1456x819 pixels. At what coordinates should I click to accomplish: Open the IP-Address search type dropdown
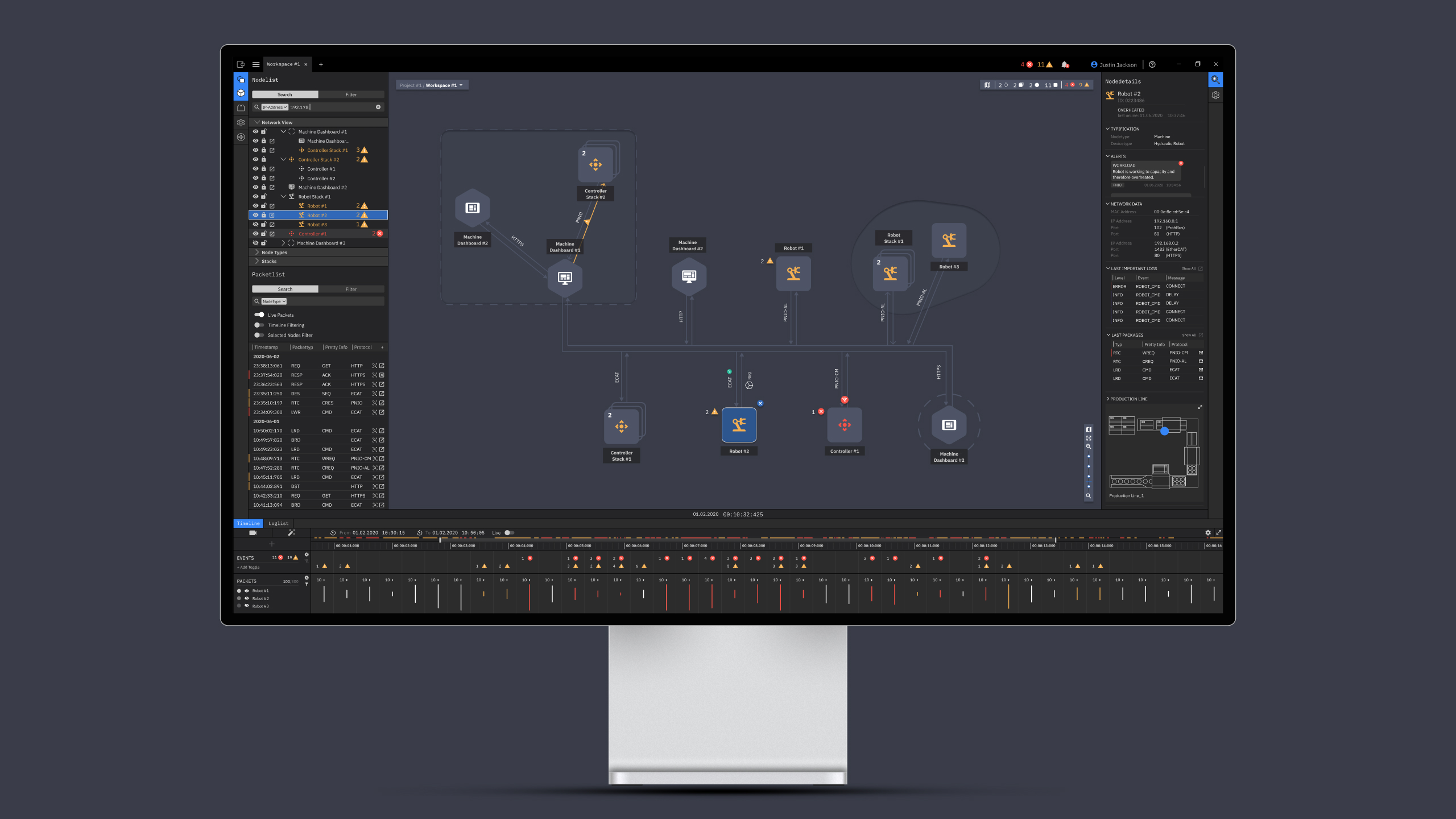(275, 107)
